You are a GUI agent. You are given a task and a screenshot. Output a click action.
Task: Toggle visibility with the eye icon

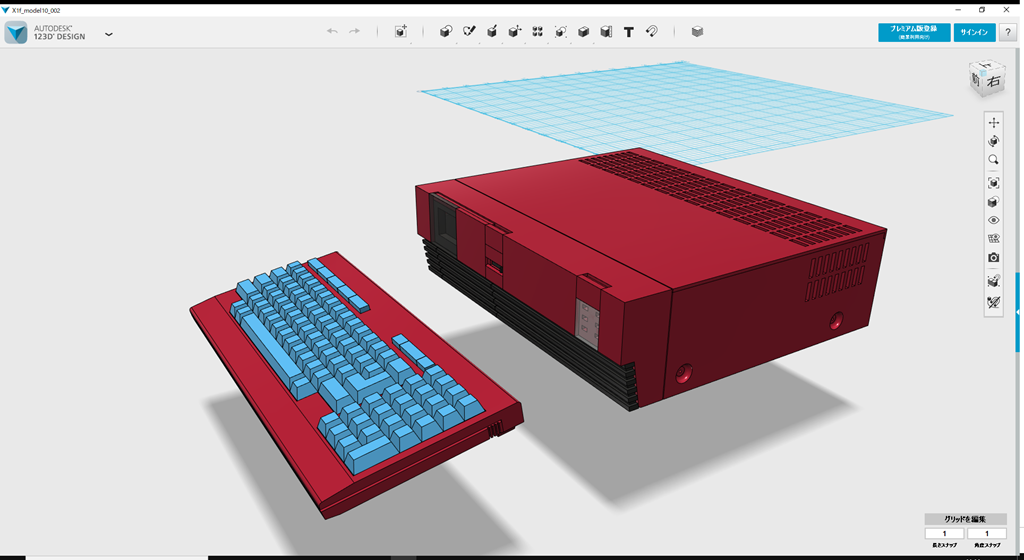993,220
